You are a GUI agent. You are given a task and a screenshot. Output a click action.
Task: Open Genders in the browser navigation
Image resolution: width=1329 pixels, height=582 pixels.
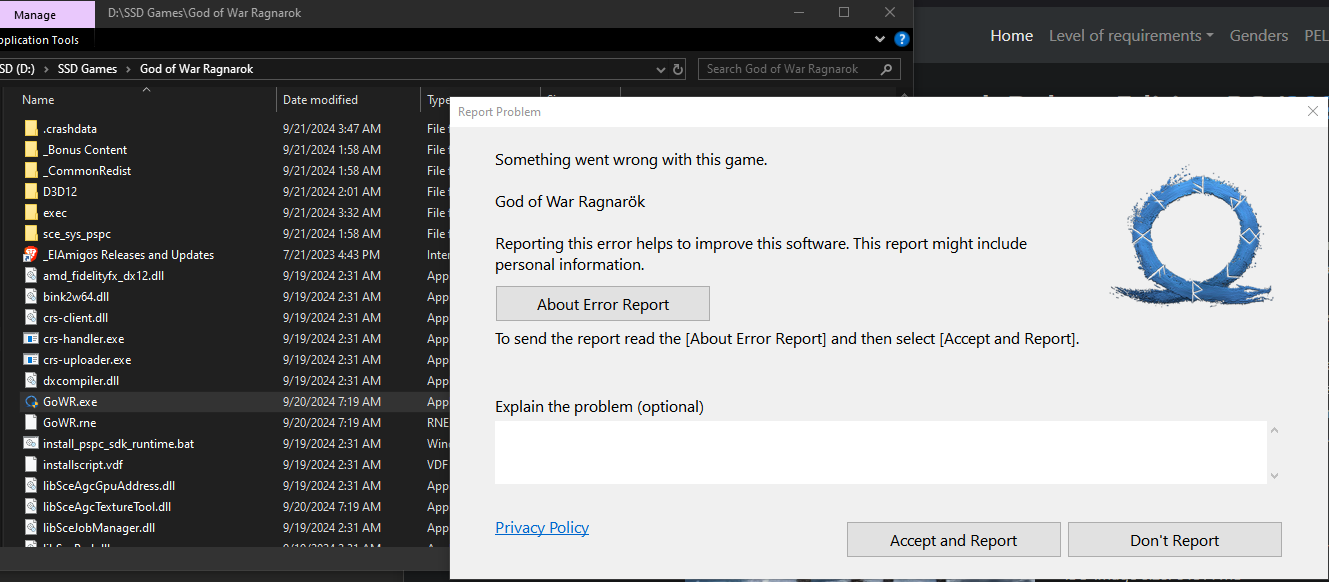pos(1259,36)
